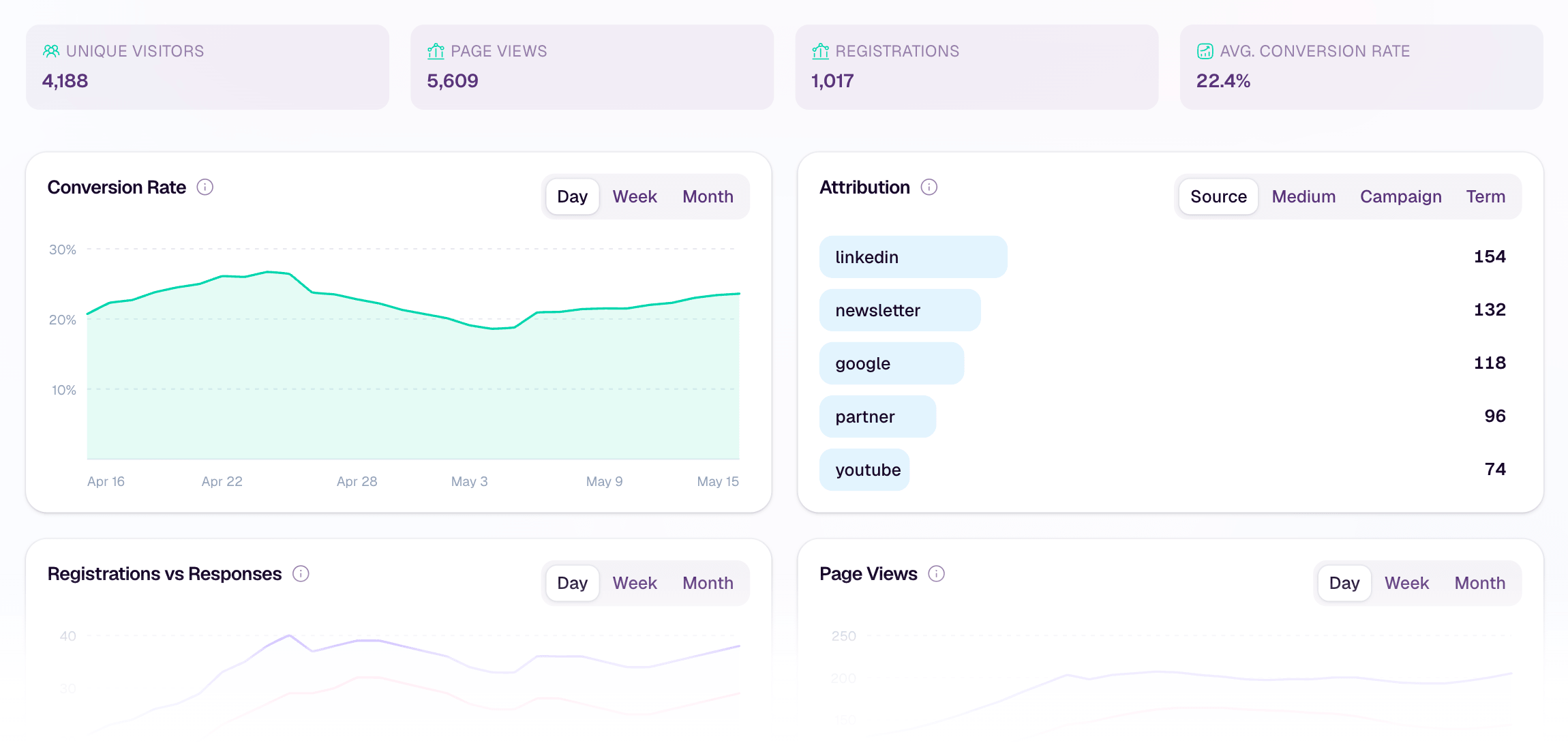Image resolution: width=1568 pixels, height=743 pixels.
Task: Open info tooltip beside Conversion Rate title
Action: (205, 187)
